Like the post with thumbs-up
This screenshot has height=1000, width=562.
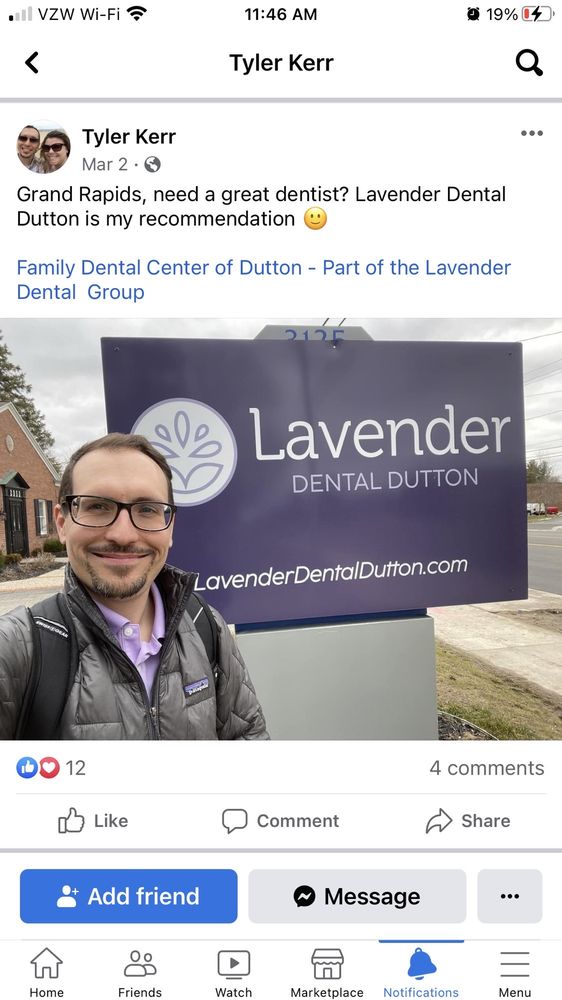93,821
